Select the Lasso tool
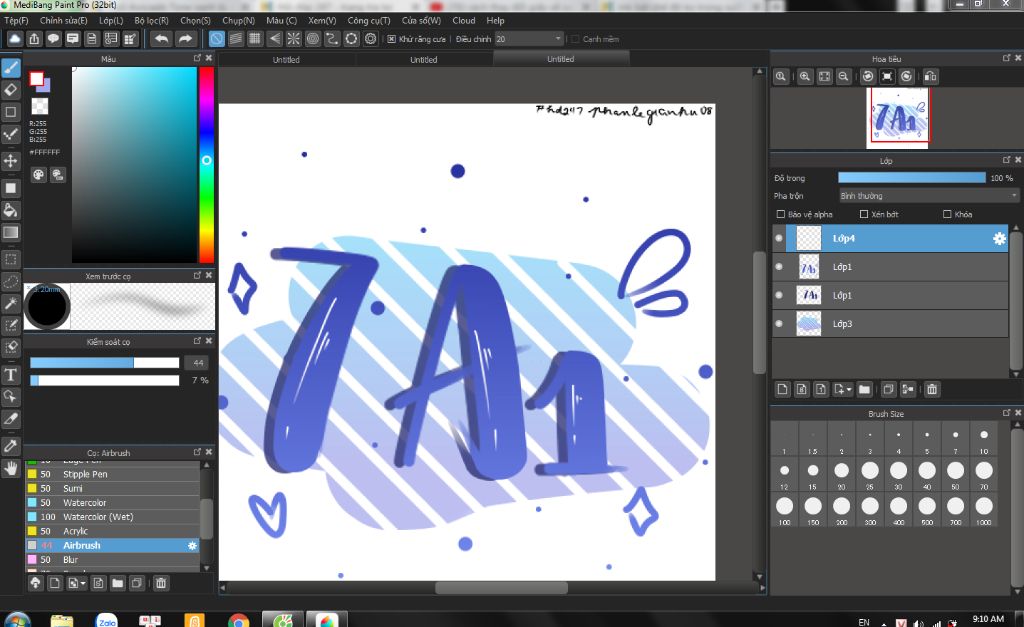1024x627 pixels. coord(10,281)
